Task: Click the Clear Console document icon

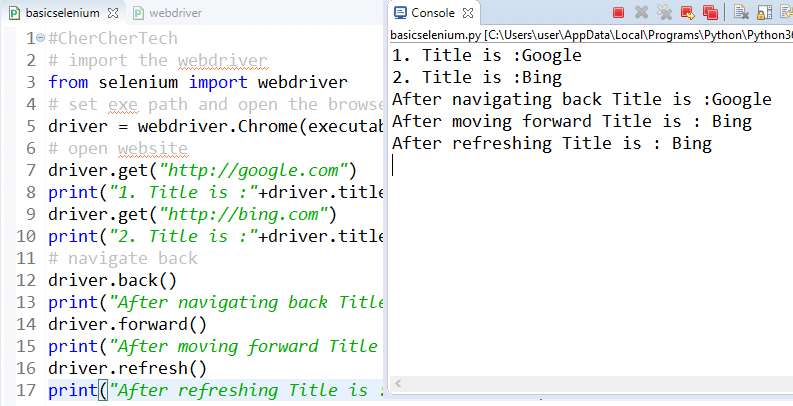Action: 741,12
